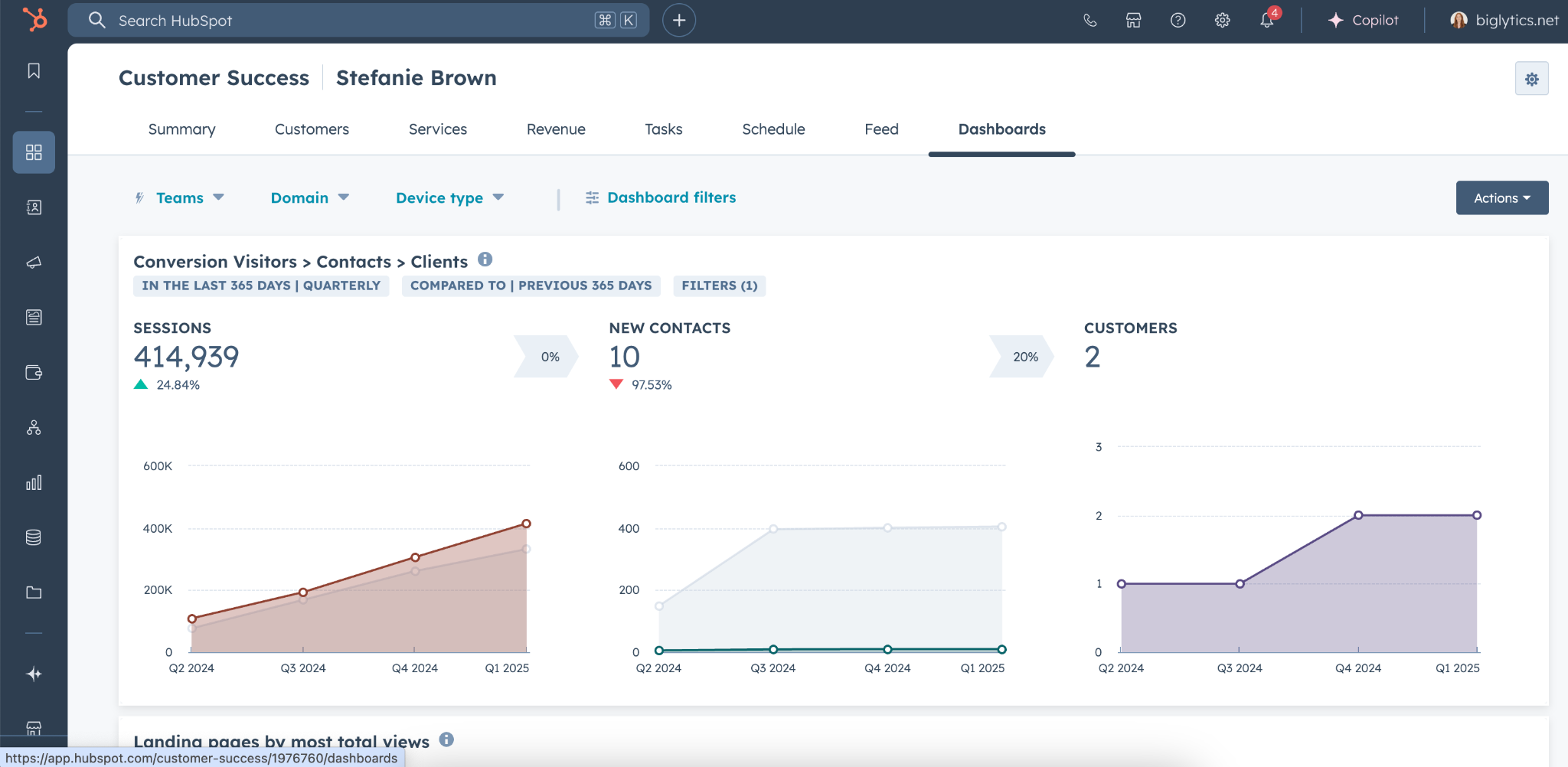Show info for Landing pages report
The width and height of the screenshot is (1568, 767).
(447, 739)
